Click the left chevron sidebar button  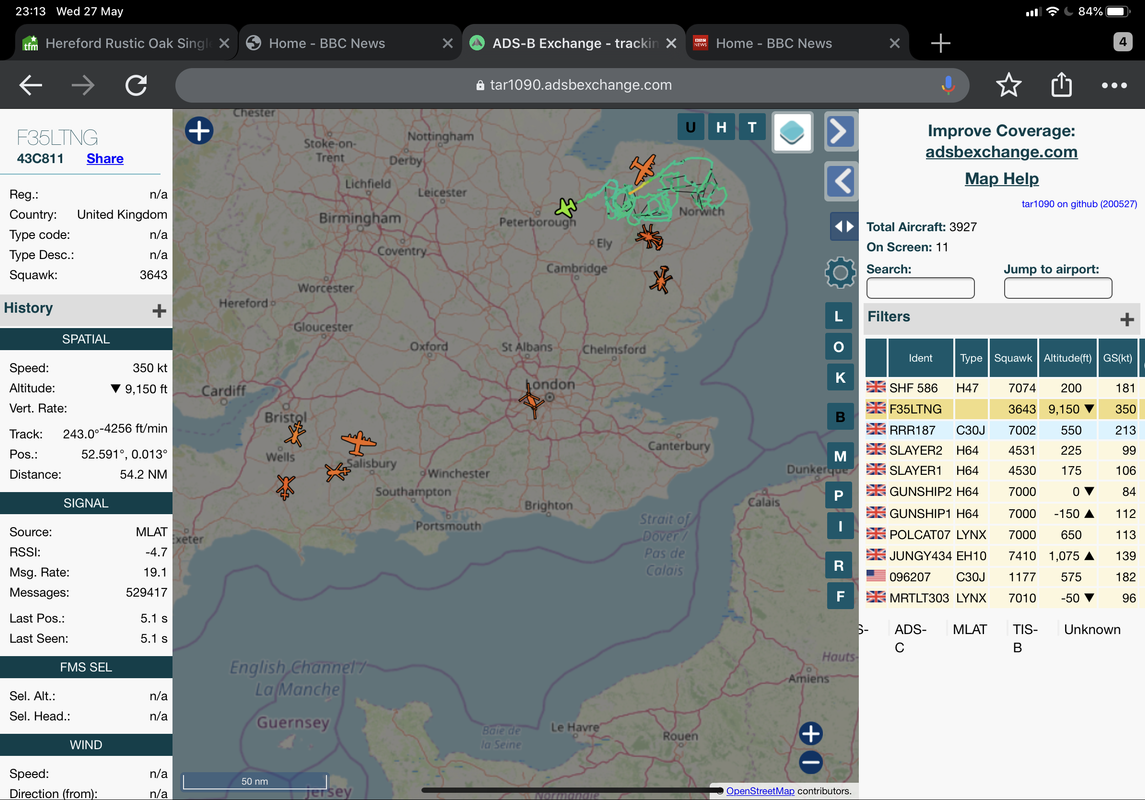[x=841, y=181]
